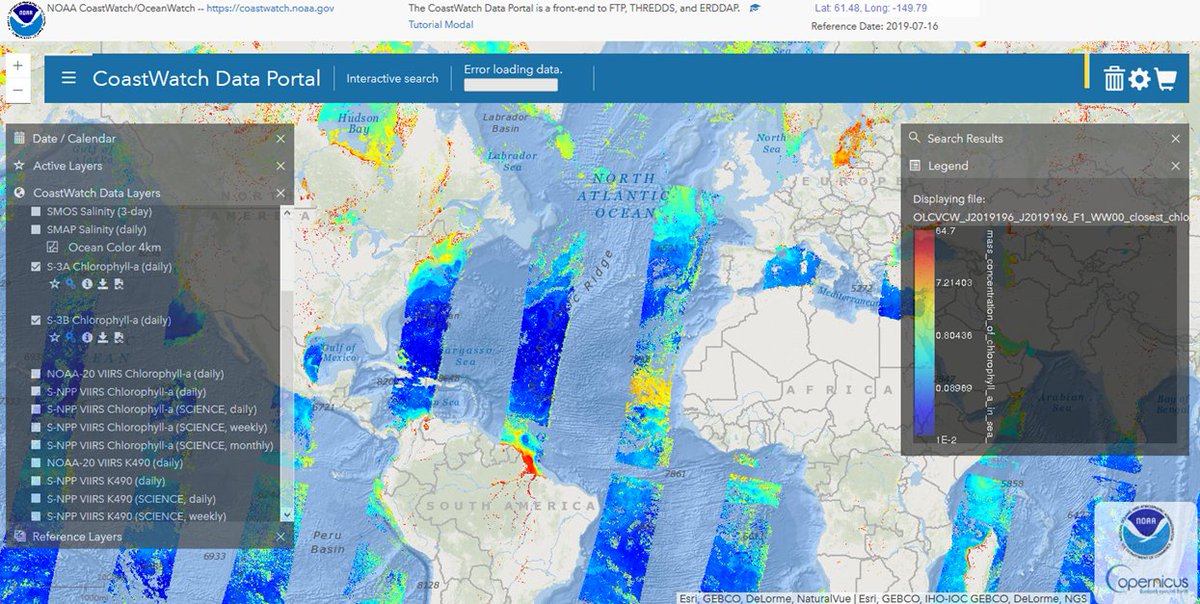This screenshot has width=1200, height=604.
Task: Click the OLCVCW_J2019196 file name
Action: (x=1051, y=216)
